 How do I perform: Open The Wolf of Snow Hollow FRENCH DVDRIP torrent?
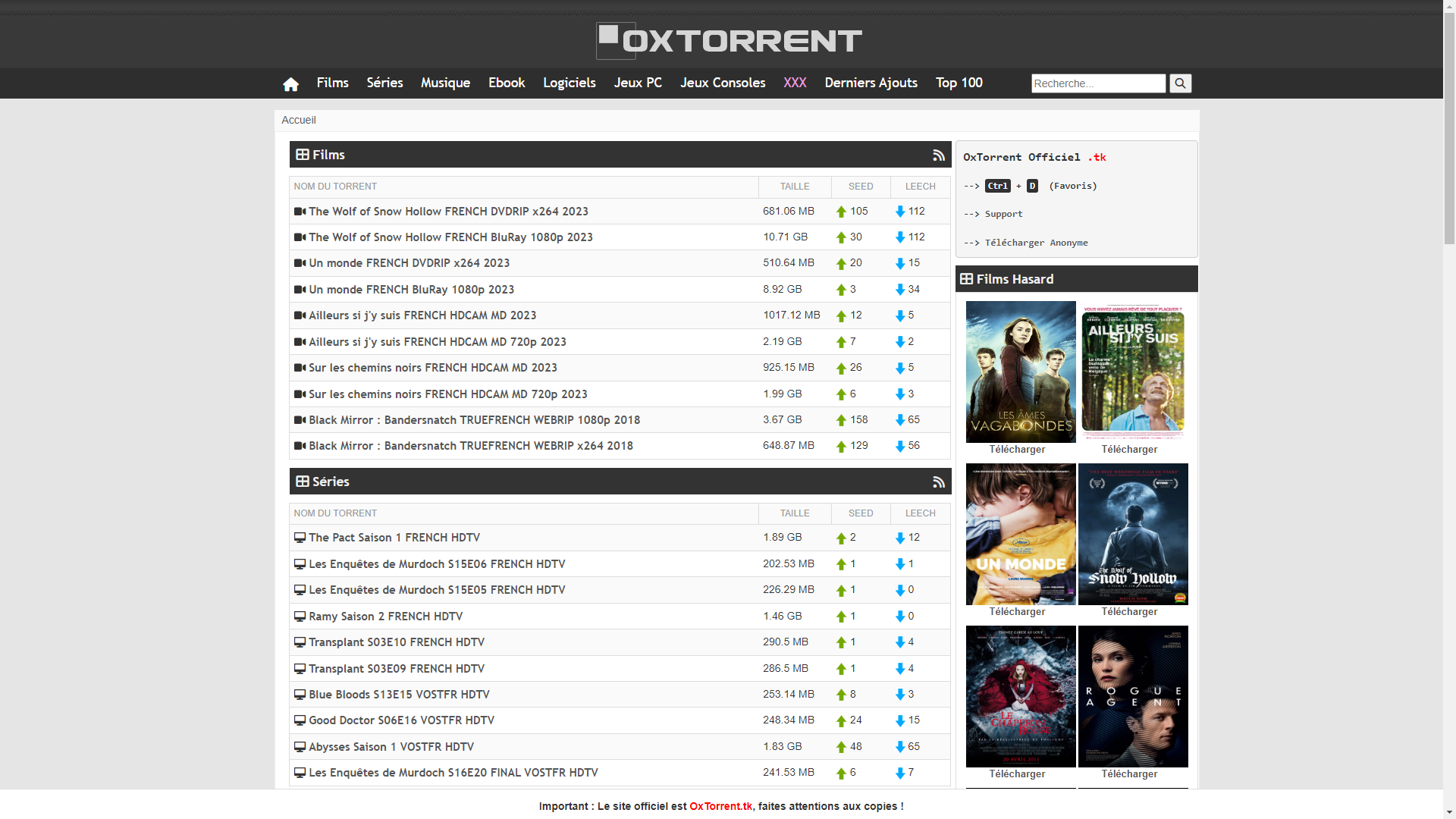point(448,212)
